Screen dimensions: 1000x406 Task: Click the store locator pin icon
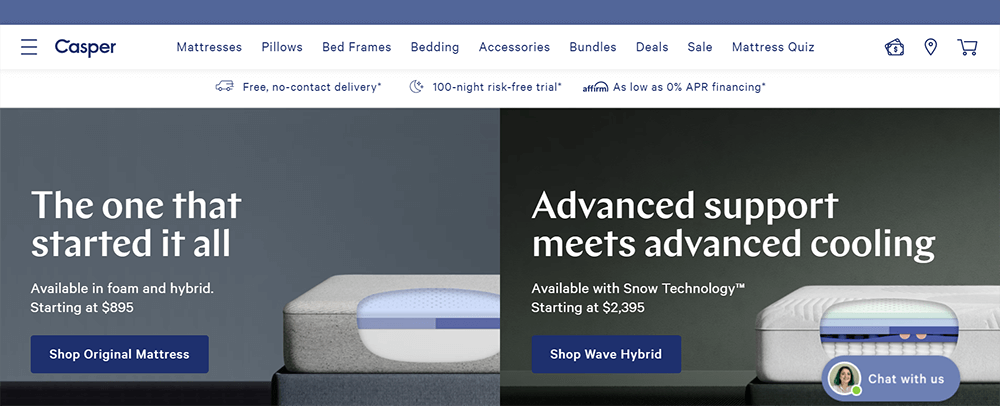pyautogui.click(x=930, y=47)
